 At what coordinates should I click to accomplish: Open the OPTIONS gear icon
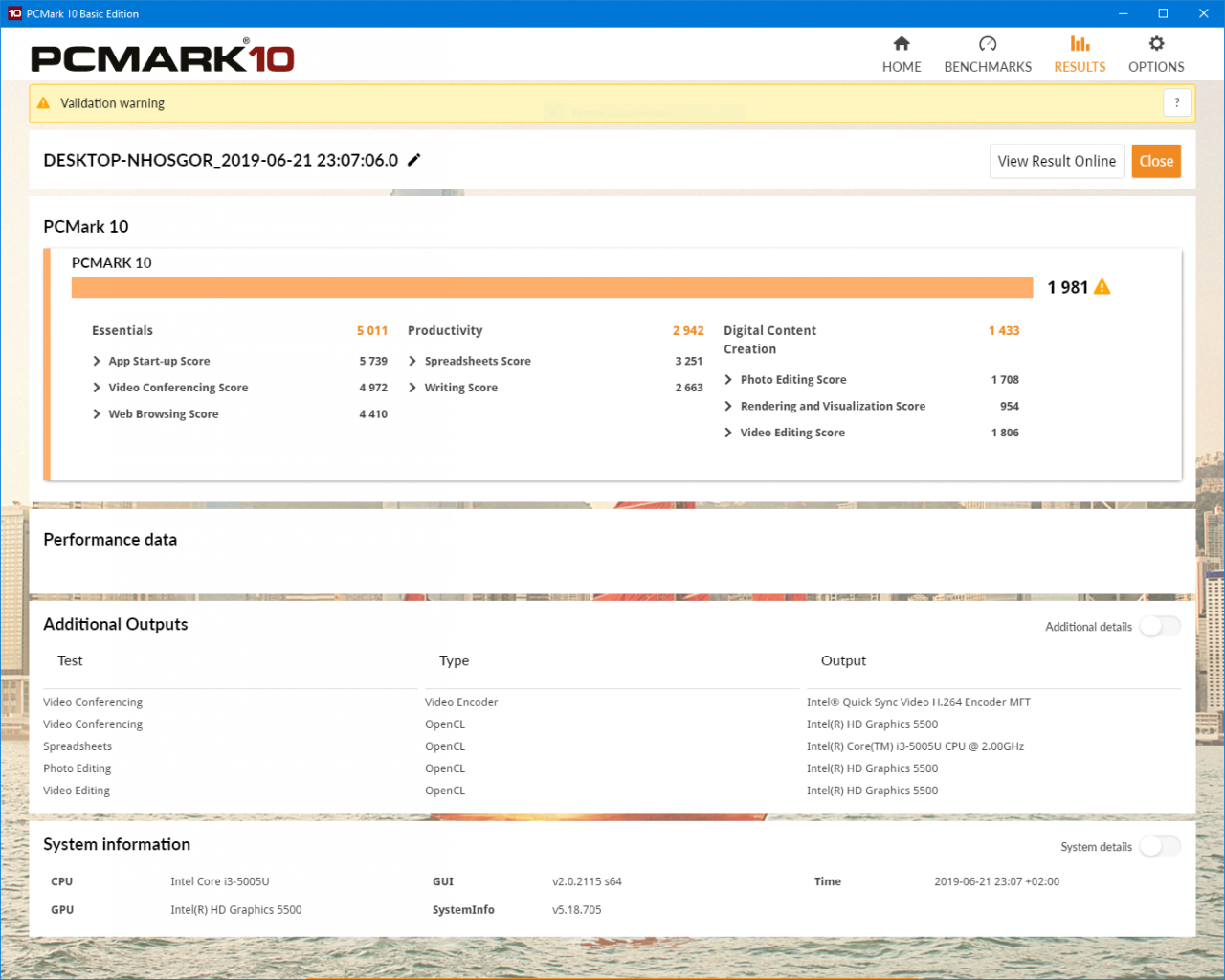coord(1156,43)
